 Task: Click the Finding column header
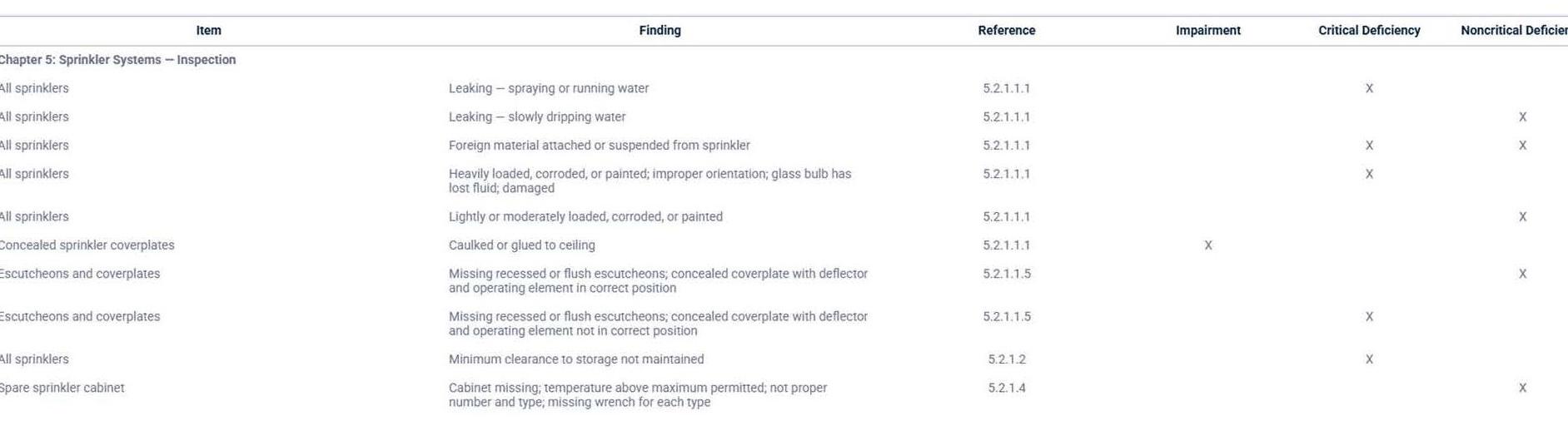[660, 31]
